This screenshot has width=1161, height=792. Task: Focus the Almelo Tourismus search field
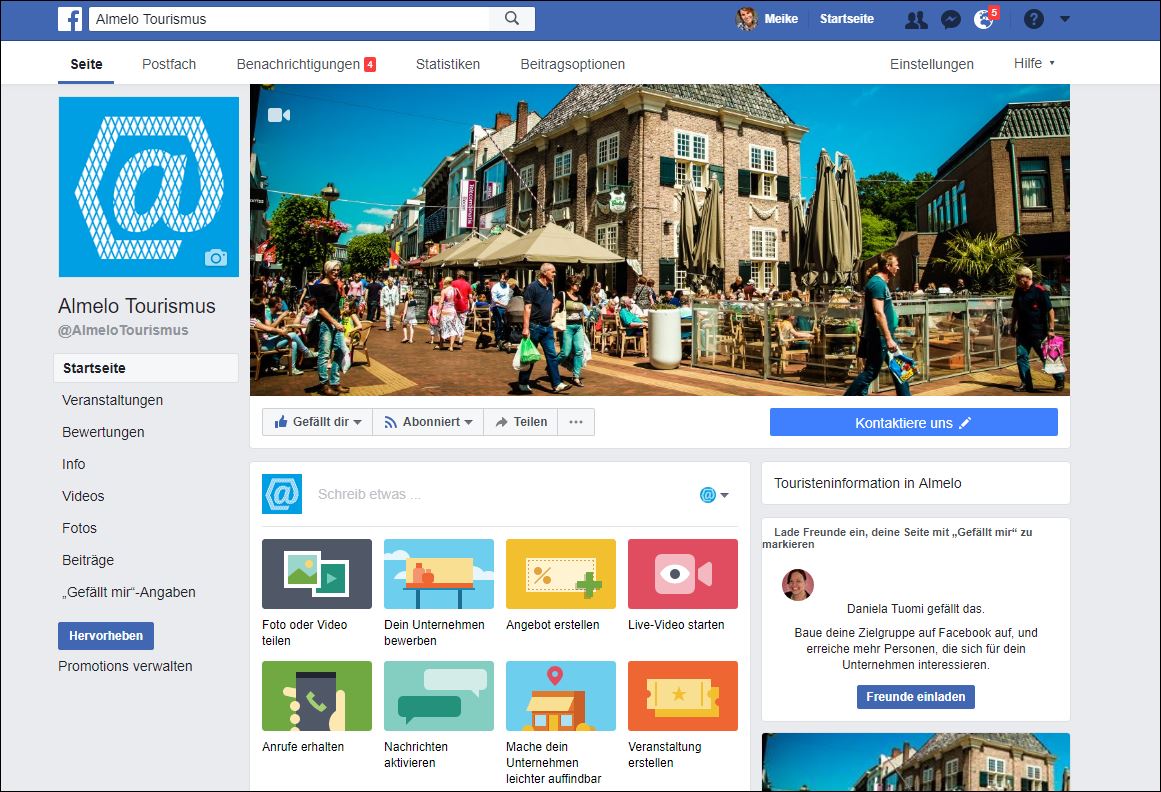pos(290,19)
